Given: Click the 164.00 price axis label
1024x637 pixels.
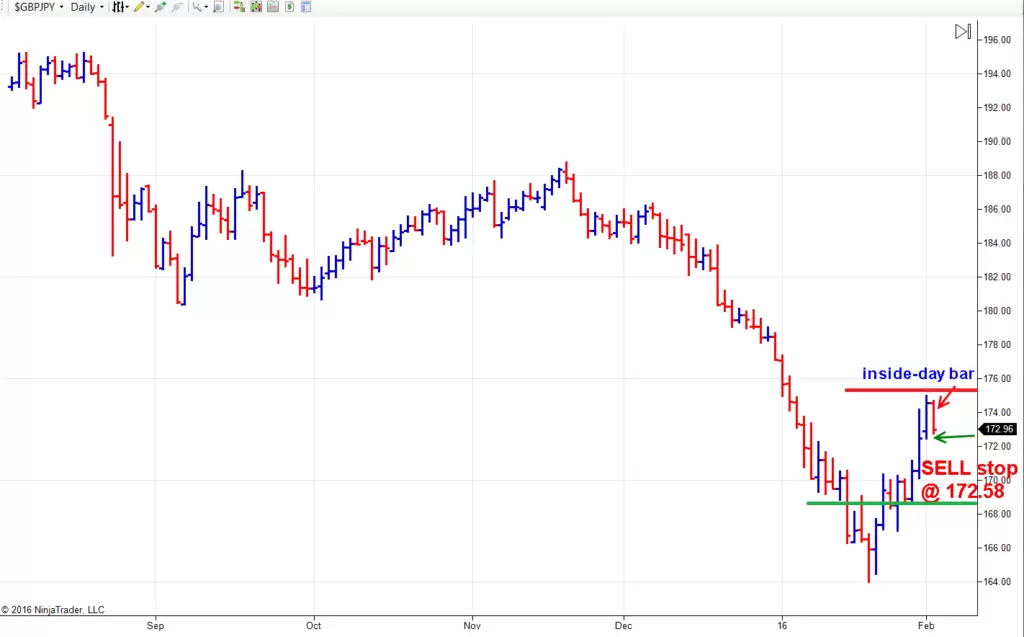Looking at the screenshot, I should coord(997,582).
